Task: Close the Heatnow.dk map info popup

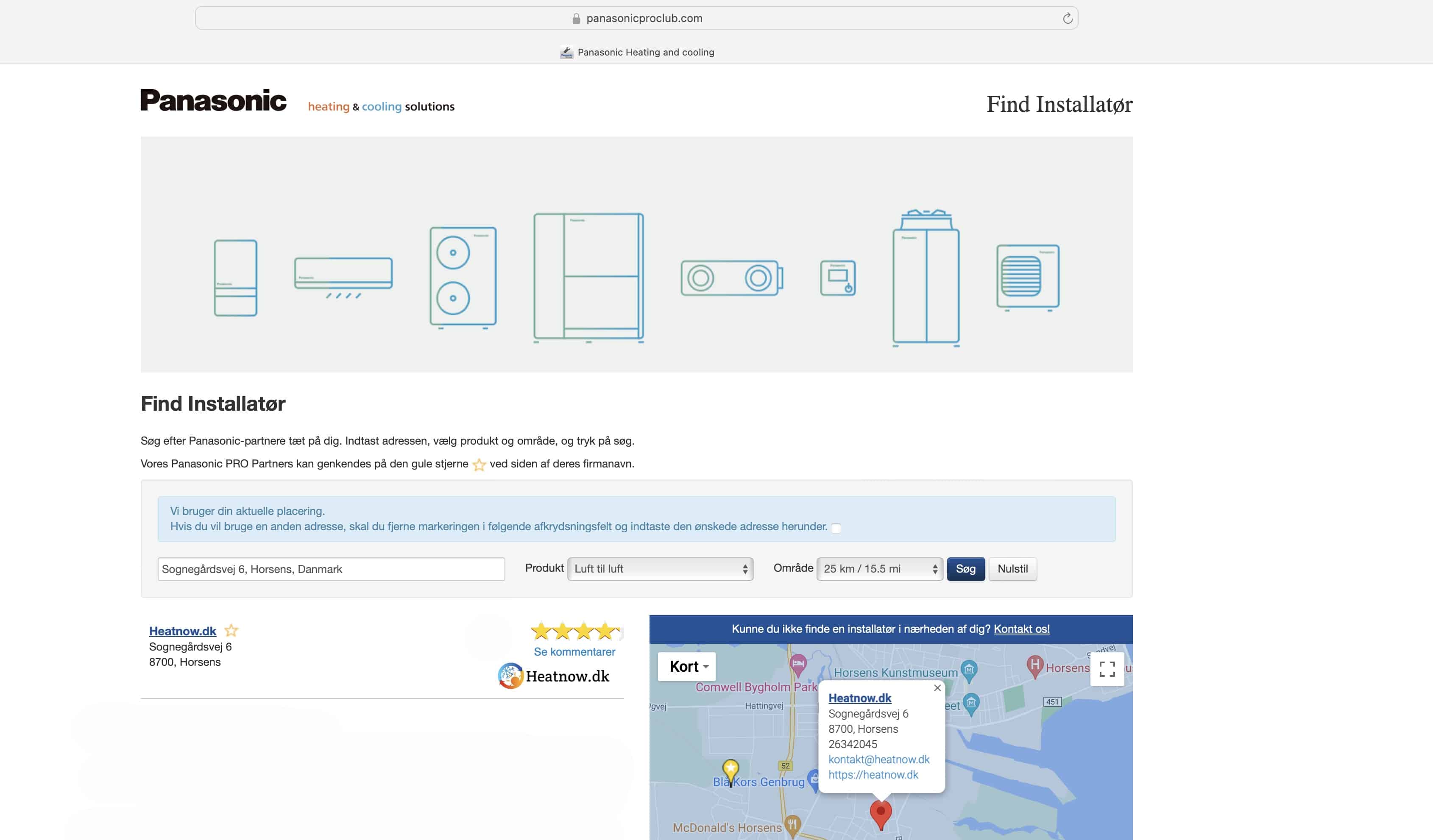Action: [x=937, y=688]
